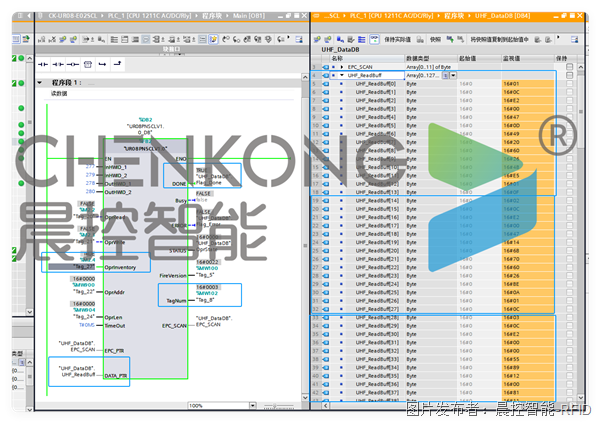600x423 pixels.
Task: Click the small button left of data type dropdown arrow
Action: 445,75
